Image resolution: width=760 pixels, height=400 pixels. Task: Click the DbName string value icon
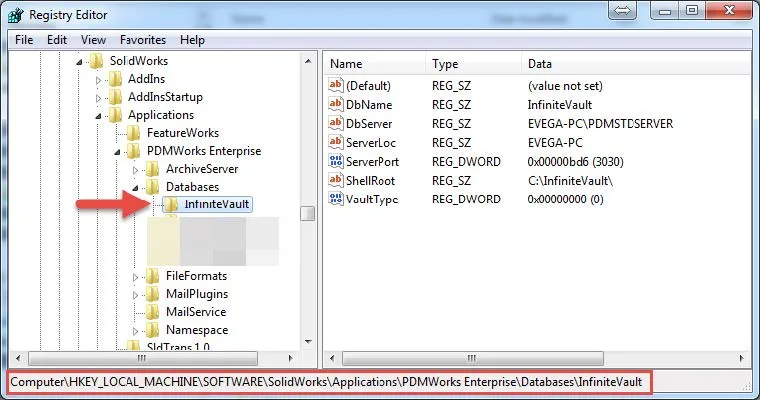click(336, 104)
